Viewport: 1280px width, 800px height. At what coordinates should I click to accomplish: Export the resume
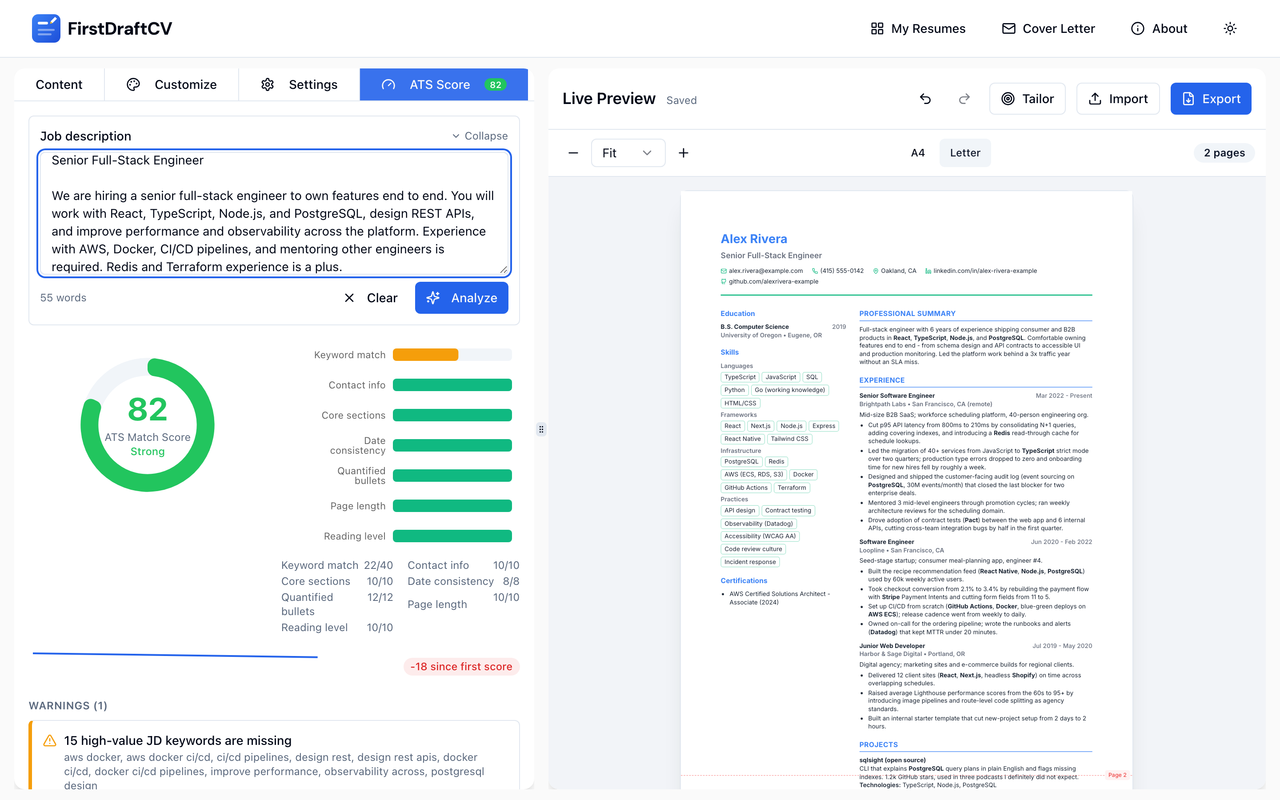pyautogui.click(x=1211, y=99)
